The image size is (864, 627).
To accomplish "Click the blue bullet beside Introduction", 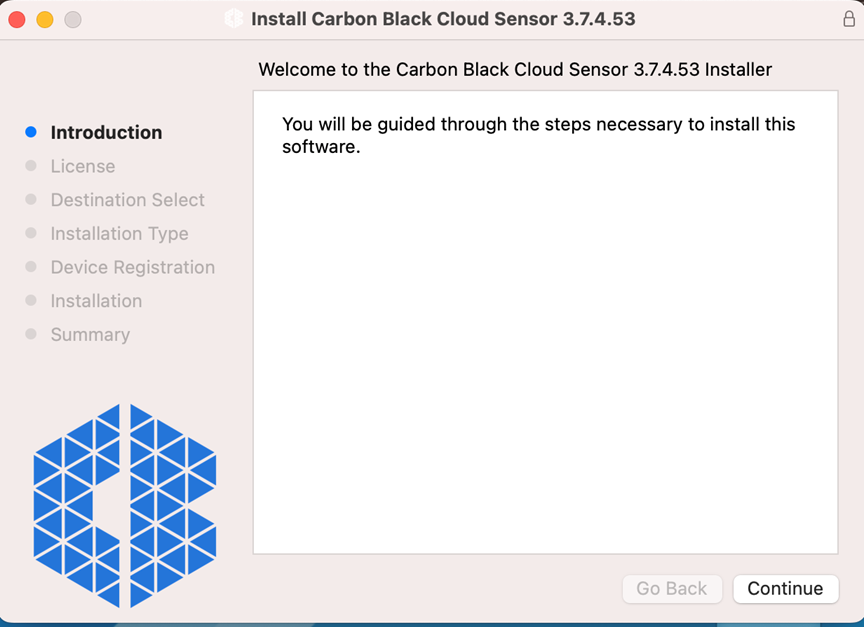I will tap(31, 132).
